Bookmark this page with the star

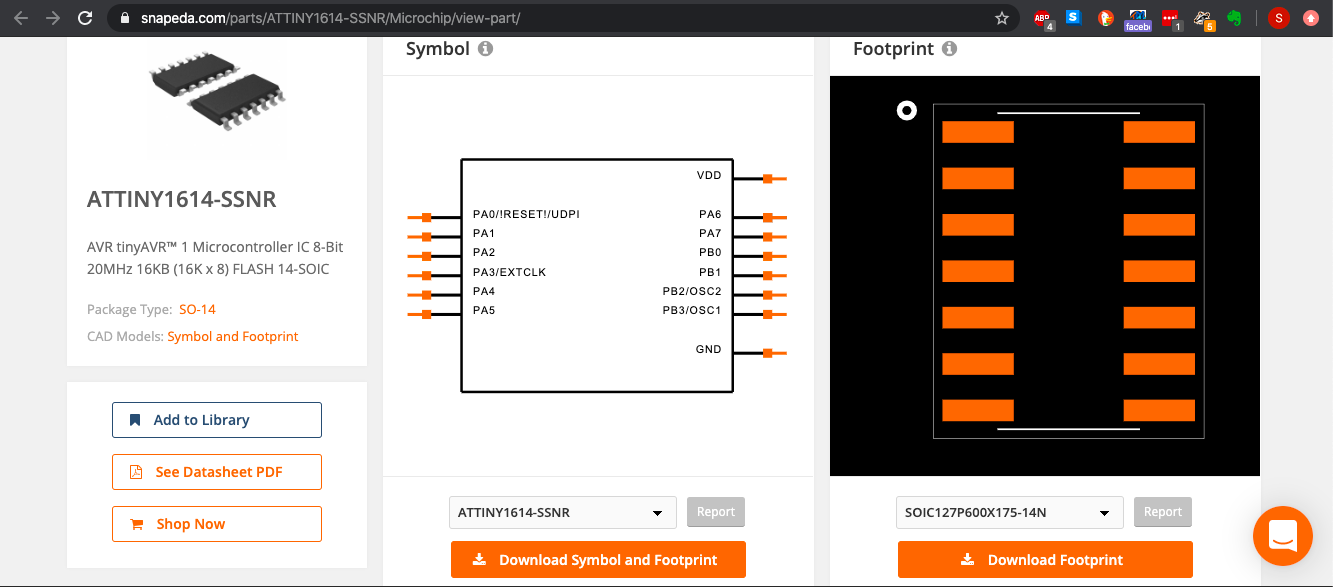tap(1001, 18)
